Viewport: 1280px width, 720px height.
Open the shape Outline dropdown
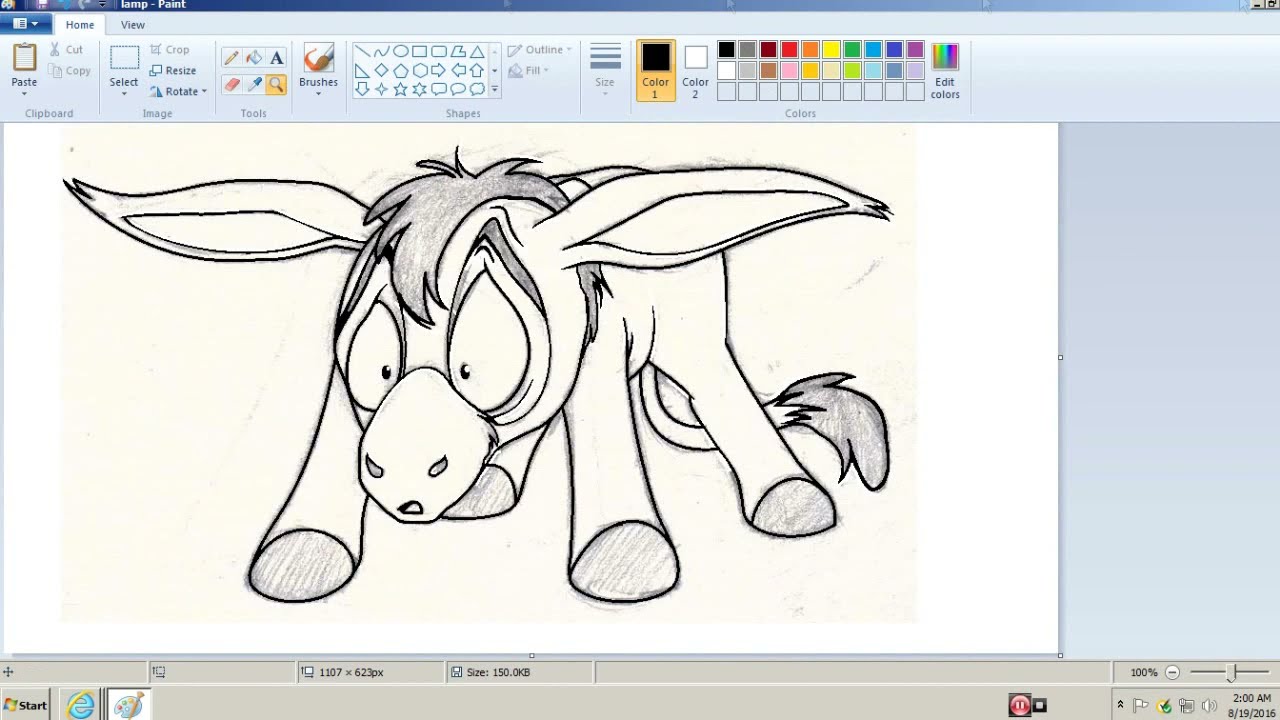click(x=540, y=49)
